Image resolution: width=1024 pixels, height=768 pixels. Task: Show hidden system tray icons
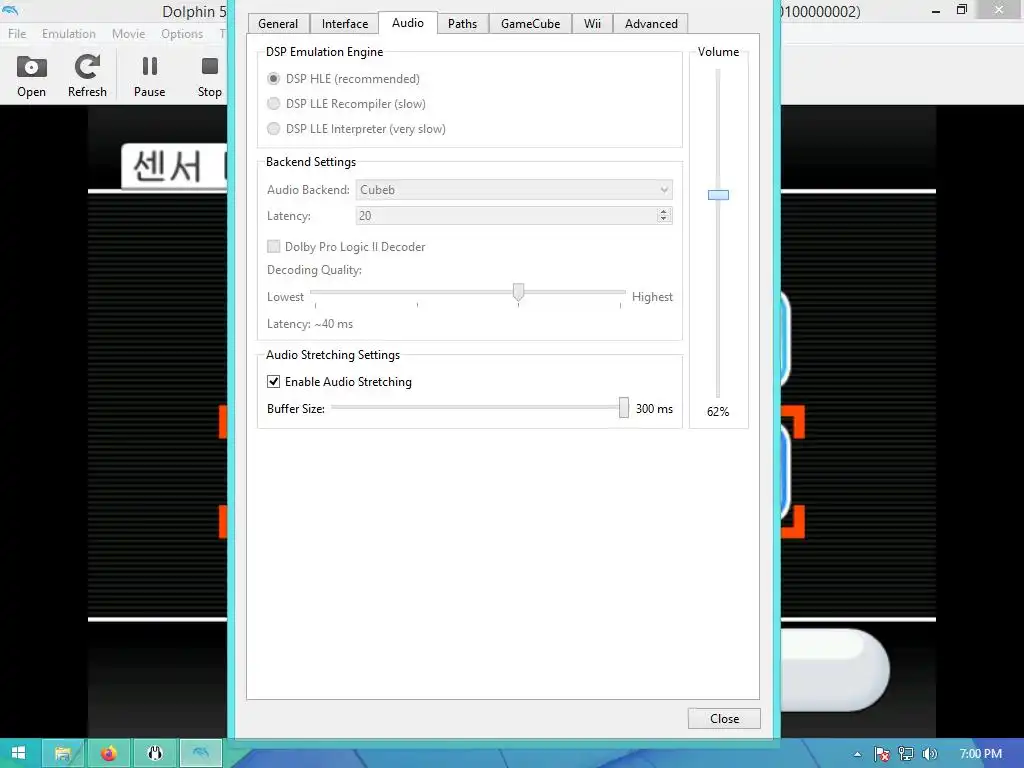coord(857,754)
